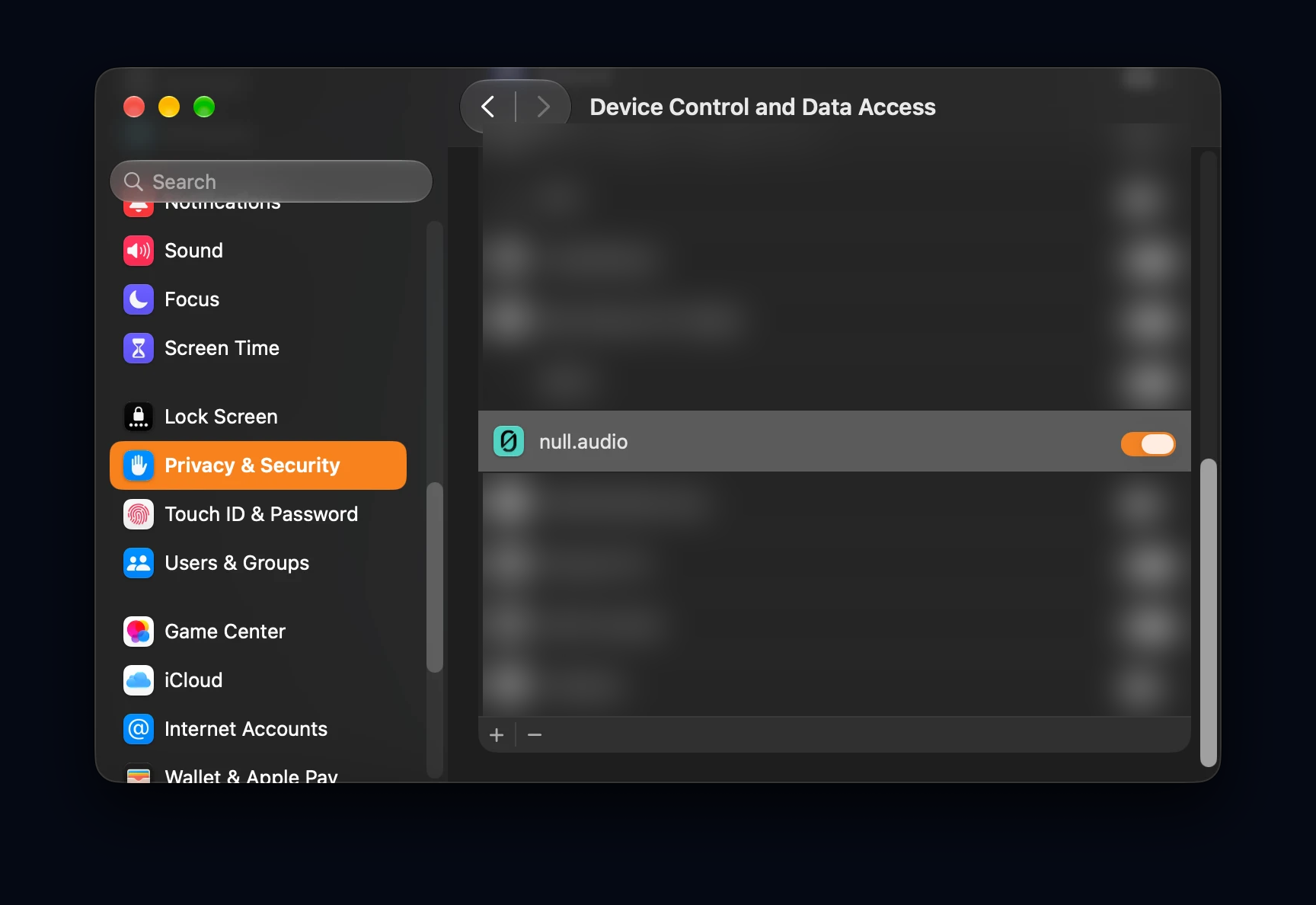The image size is (1316, 905).
Task: Open Sound settings in sidebar
Action: pos(258,251)
